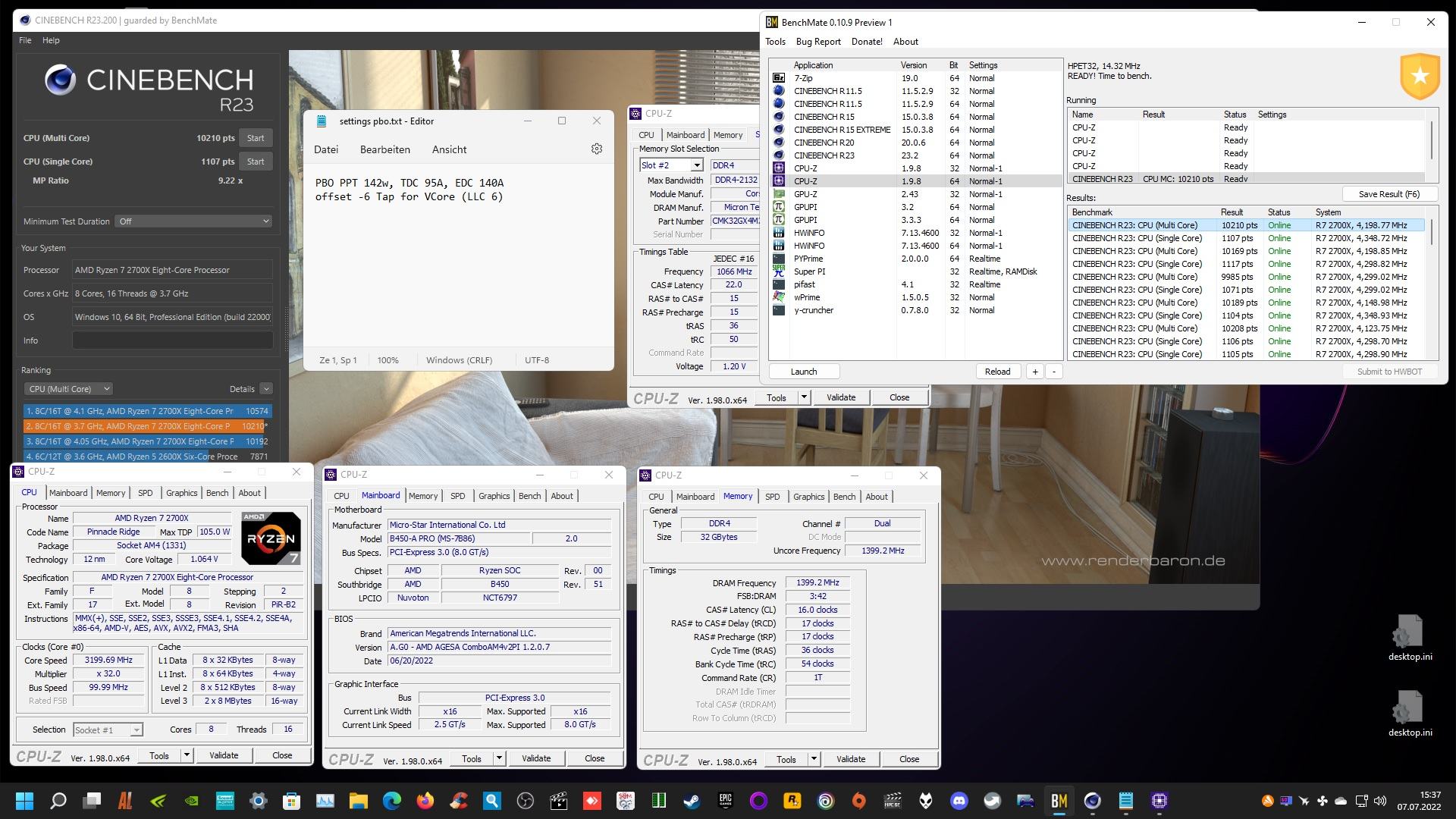The height and width of the screenshot is (819, 1456).
Task: Click the CINEBENCH R15 EXTREME icon in BenchMate
Action: [778, 130]
